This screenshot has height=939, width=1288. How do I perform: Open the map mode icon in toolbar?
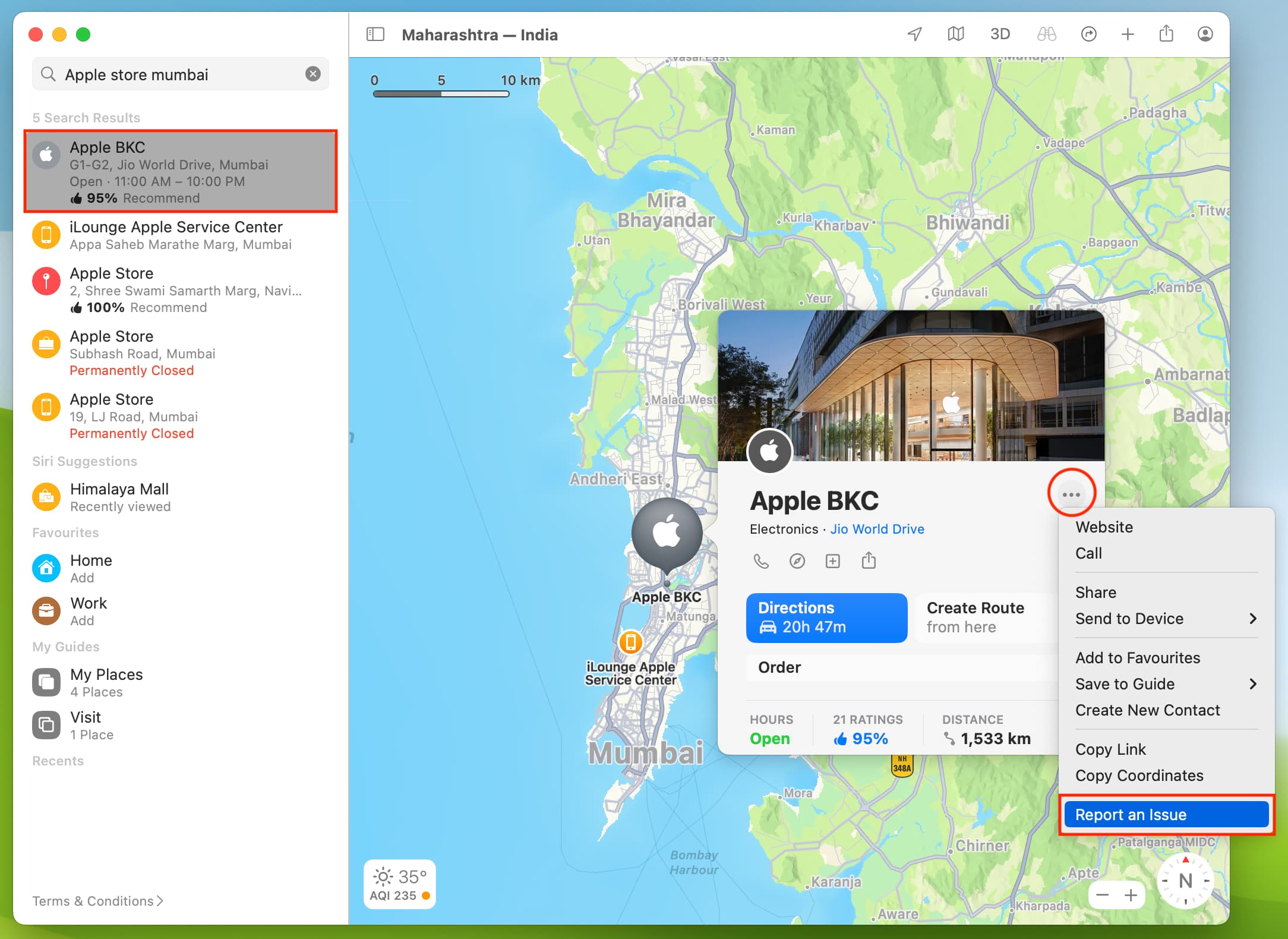[955, 34]
